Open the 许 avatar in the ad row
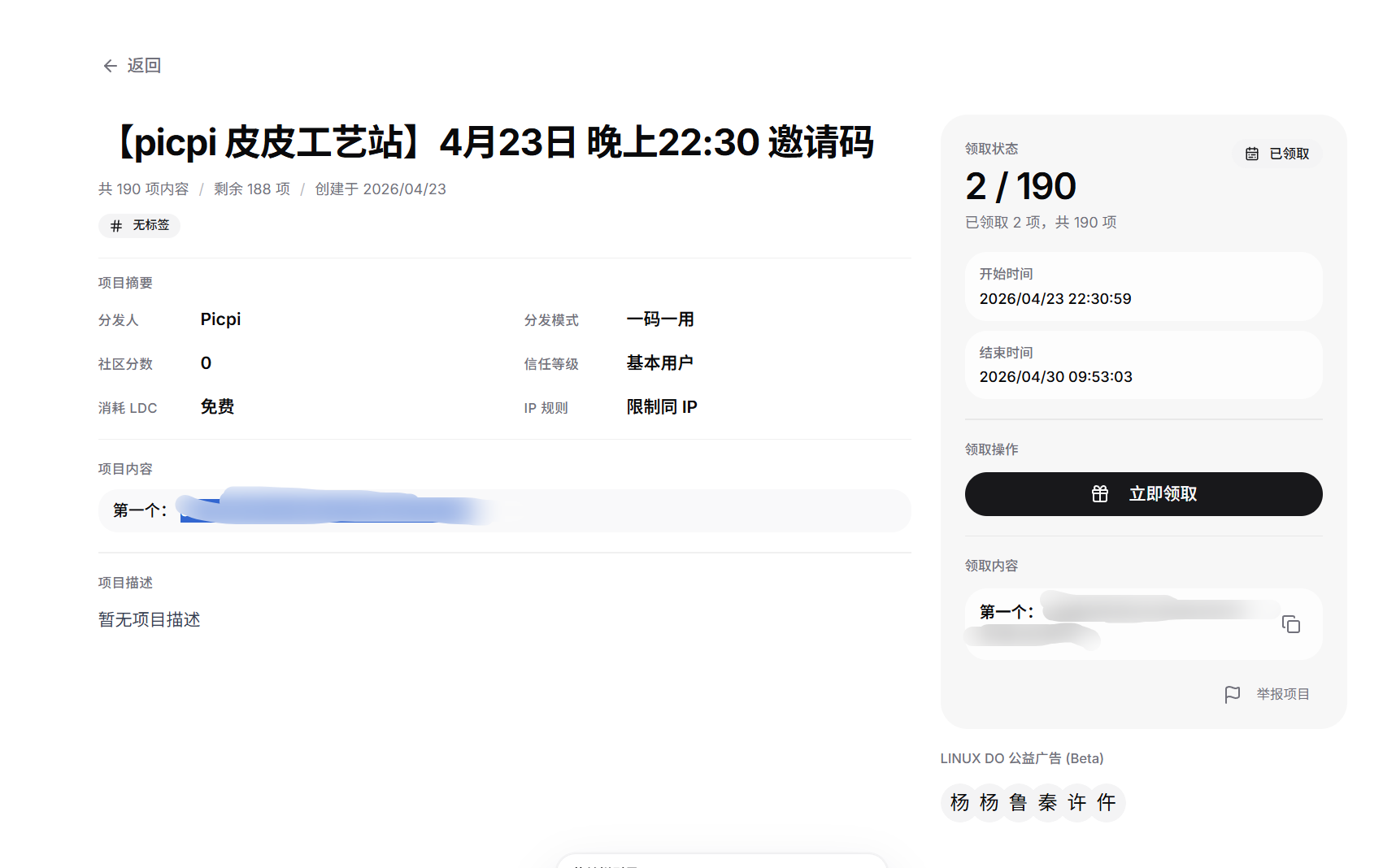 coord(1076,803)
